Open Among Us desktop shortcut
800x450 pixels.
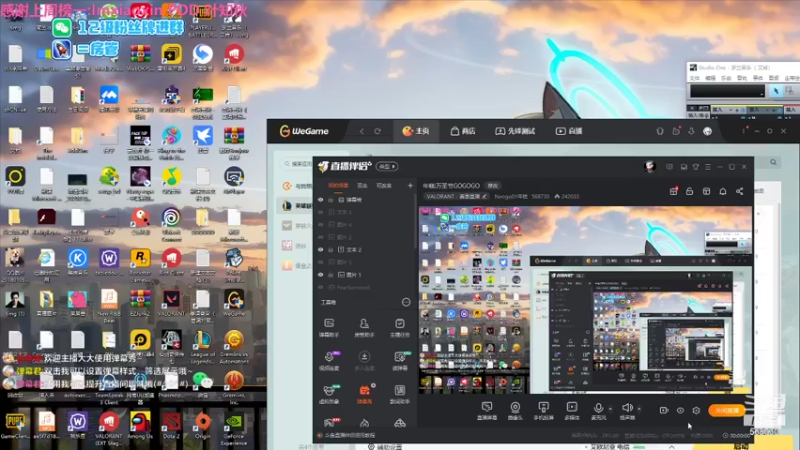[x=140, y=427]
